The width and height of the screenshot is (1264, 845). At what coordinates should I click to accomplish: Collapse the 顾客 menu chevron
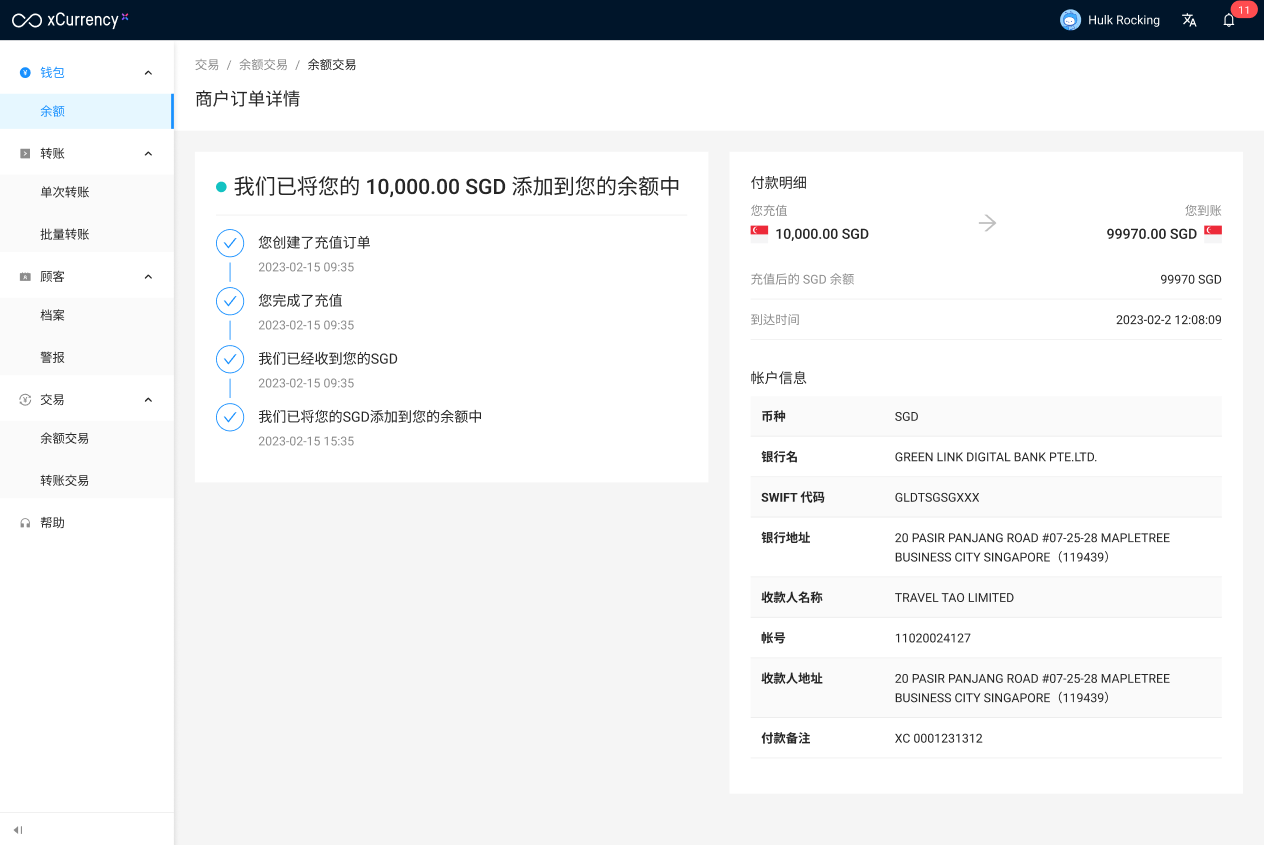point(148,276)
